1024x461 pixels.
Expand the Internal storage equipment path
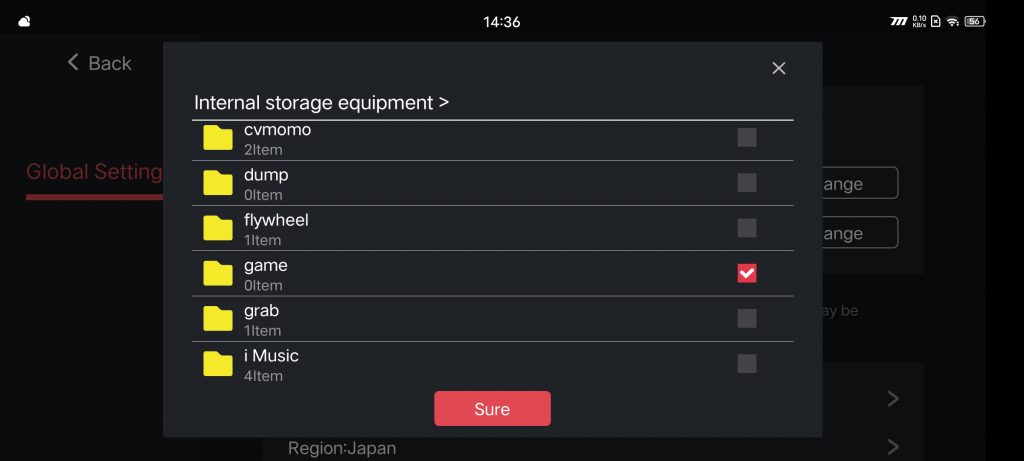(321, 103)
